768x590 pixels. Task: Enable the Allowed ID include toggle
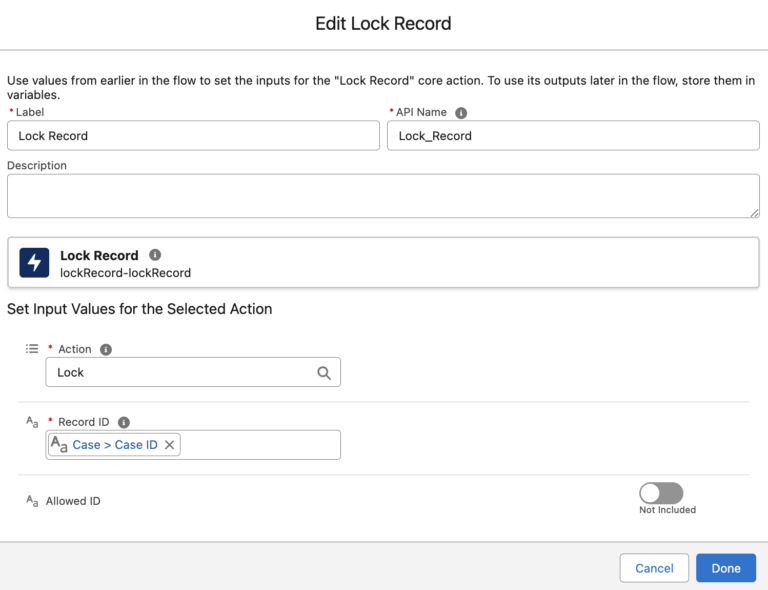click(661, 493)
